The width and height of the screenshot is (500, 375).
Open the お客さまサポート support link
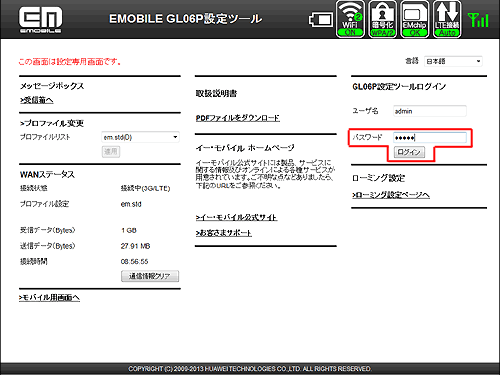click(224, 233)
